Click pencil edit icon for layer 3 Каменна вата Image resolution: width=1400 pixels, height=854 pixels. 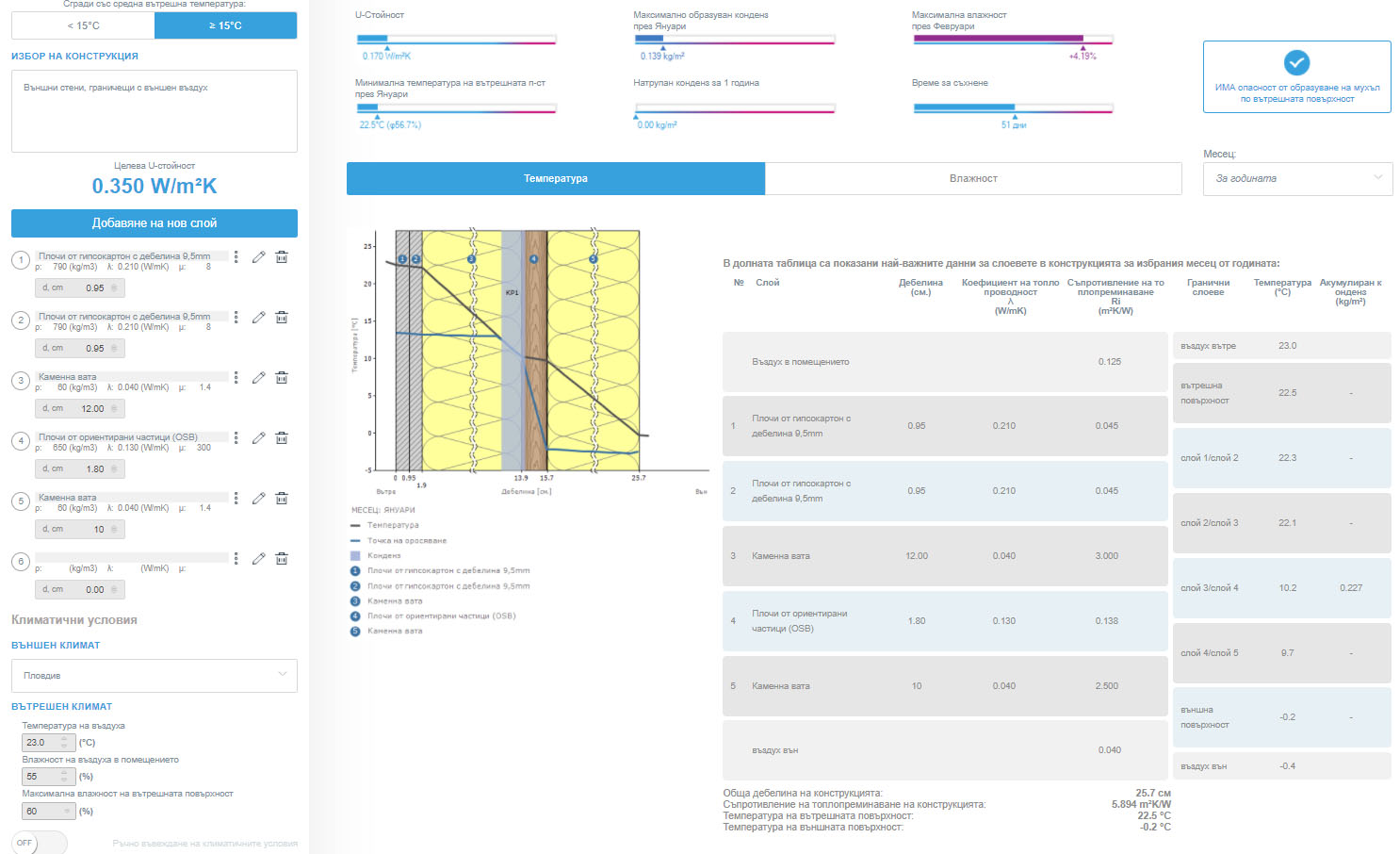coord(258,378)
